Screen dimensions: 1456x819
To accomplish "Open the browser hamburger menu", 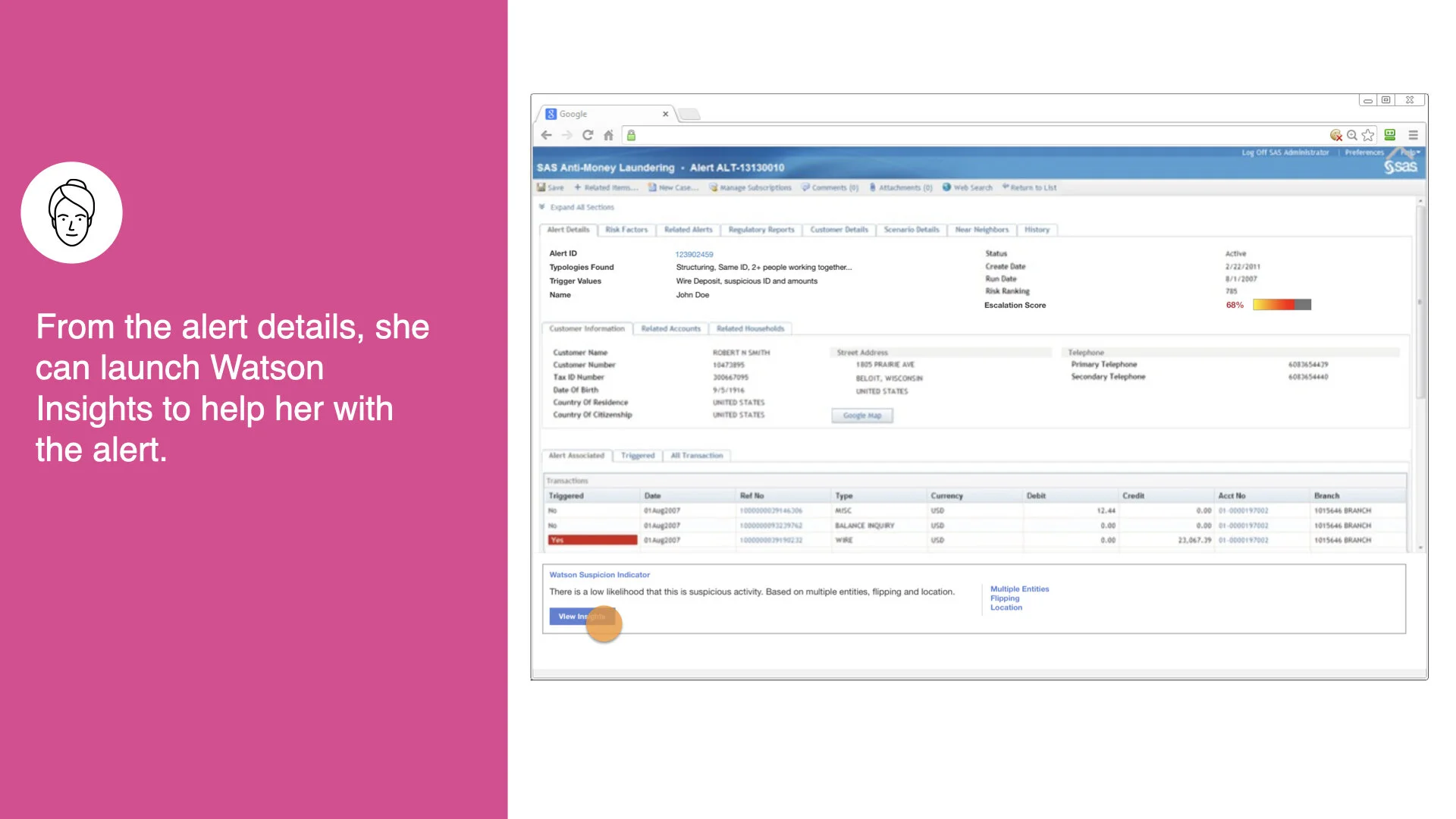I will click(x=1414, y=135).
